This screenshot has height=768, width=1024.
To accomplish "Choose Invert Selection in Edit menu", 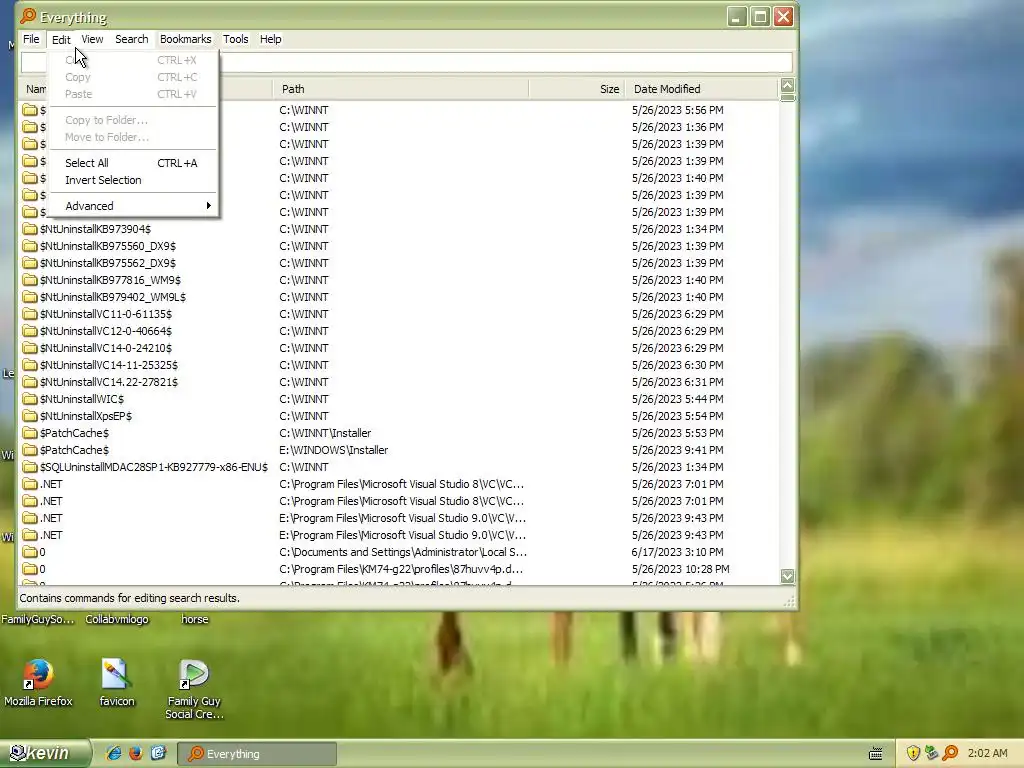I will pos(133,180).
